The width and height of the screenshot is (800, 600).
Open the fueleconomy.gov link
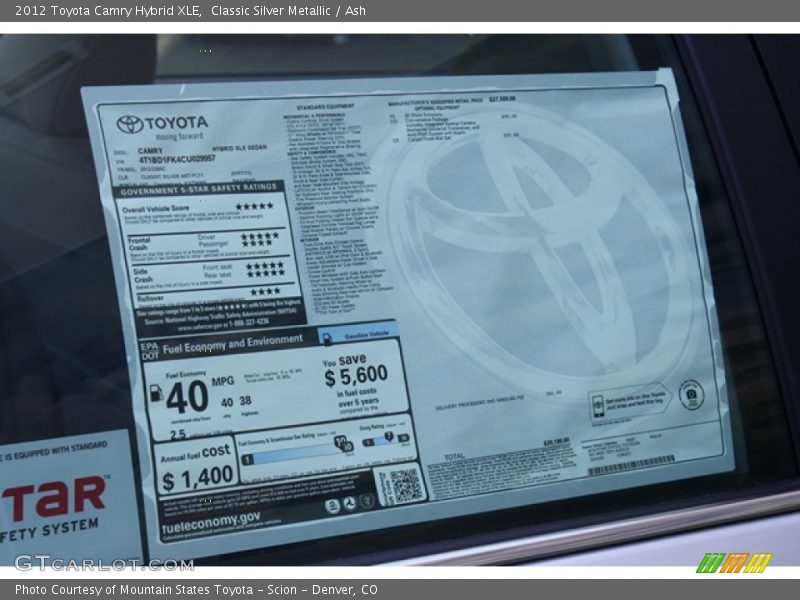click(210, 519)
